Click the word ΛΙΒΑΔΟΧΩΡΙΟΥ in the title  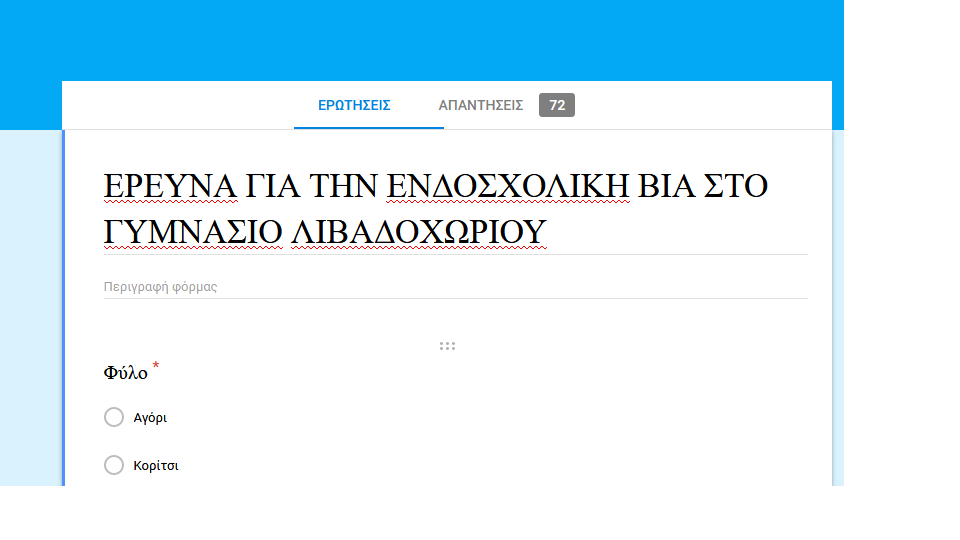click(x=418, y=233)
